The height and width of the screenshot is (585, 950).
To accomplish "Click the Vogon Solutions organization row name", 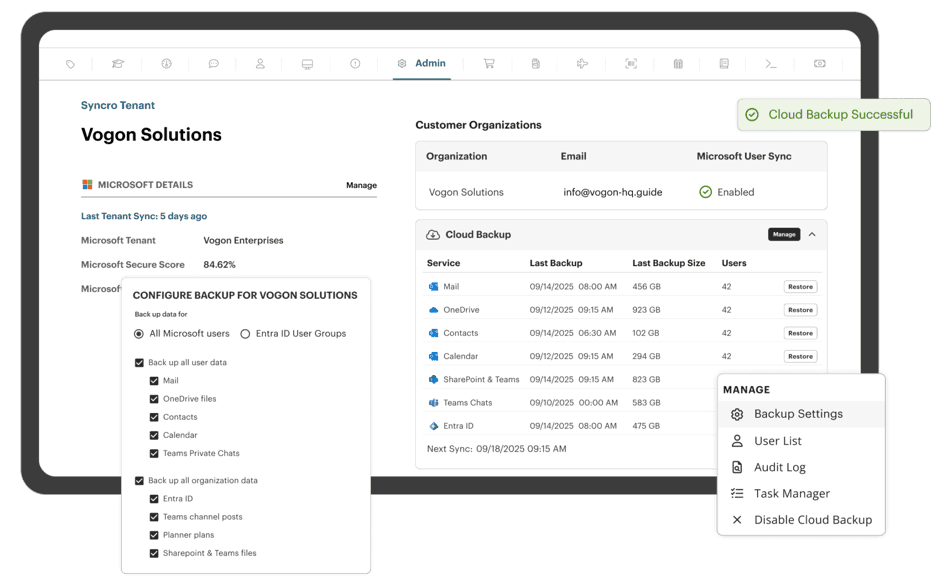I will click(x=466, y=192).
